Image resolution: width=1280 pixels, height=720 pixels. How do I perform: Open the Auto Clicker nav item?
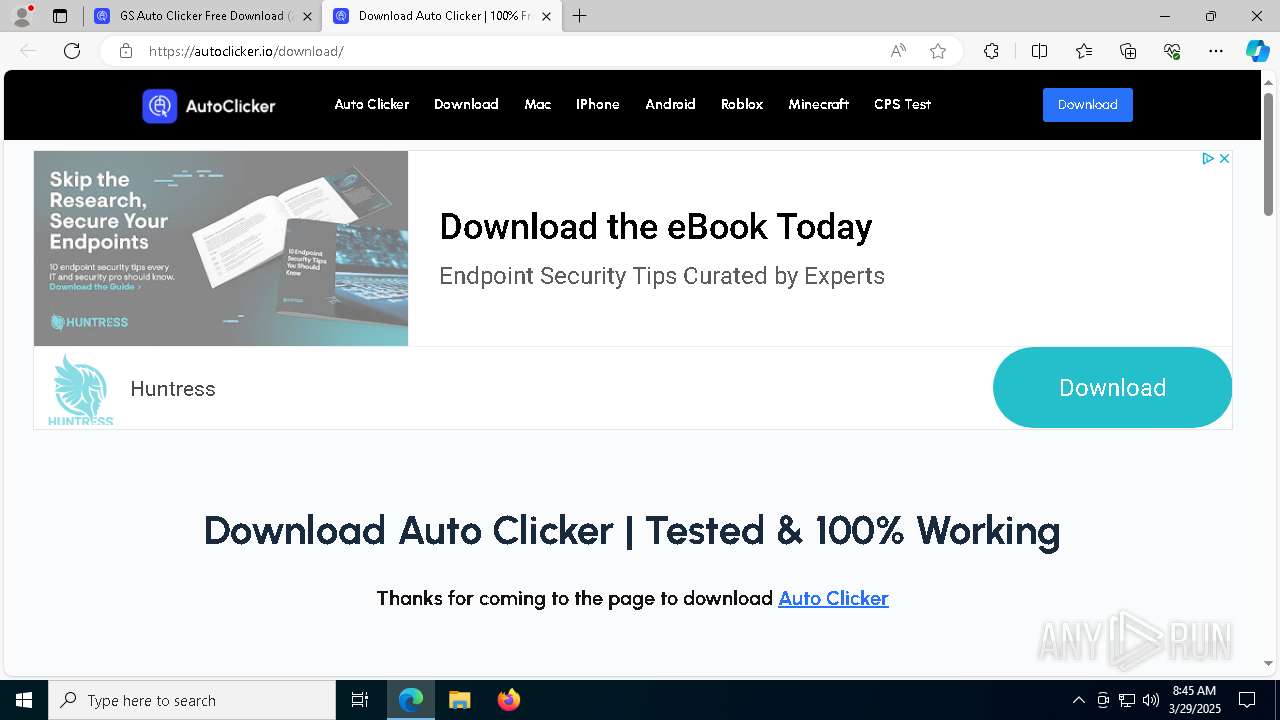click(x=372, y=104)
